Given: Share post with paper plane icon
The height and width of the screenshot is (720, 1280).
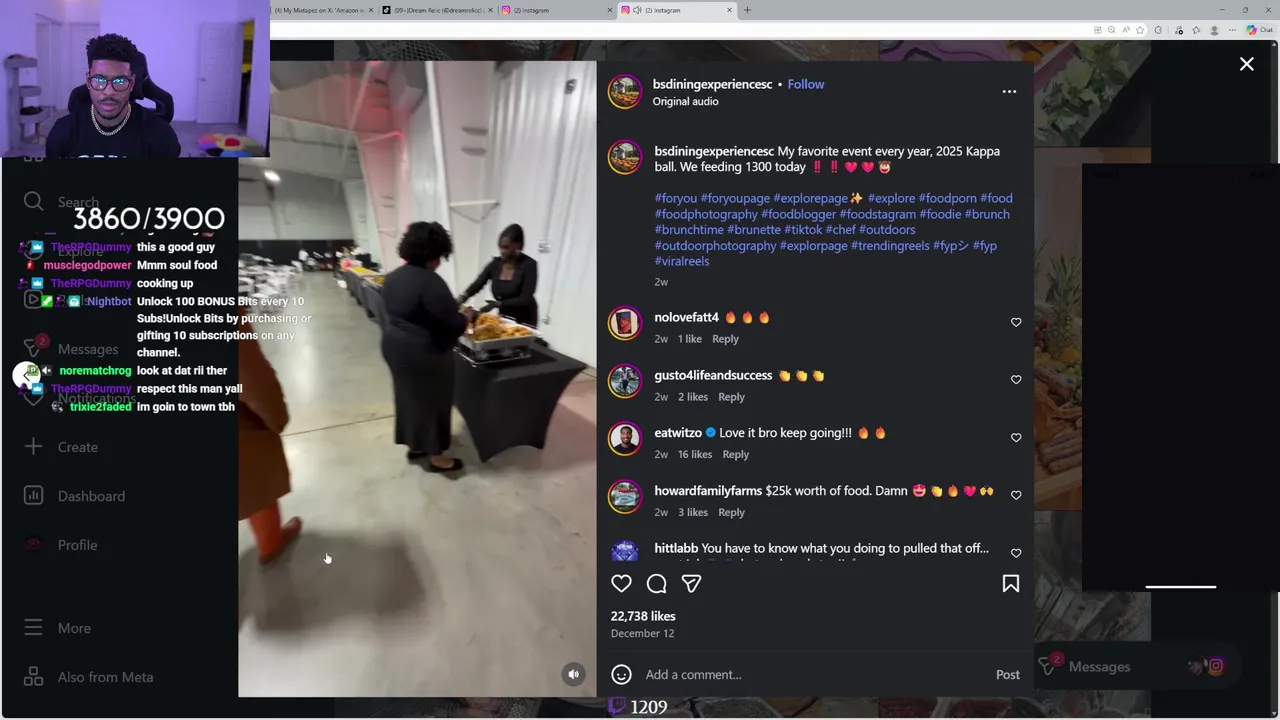Looking at the screenshot, I should pos(691,583).
